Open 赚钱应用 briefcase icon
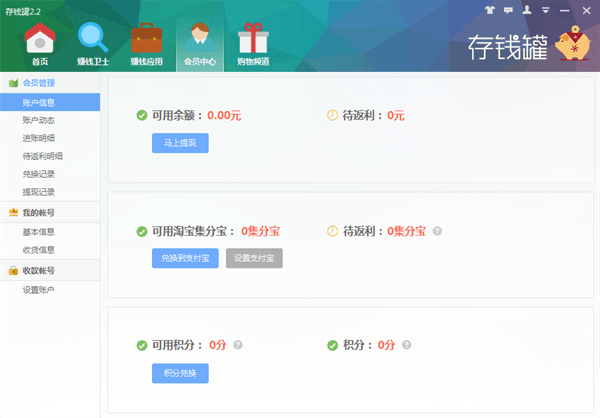 pos(148,45)
